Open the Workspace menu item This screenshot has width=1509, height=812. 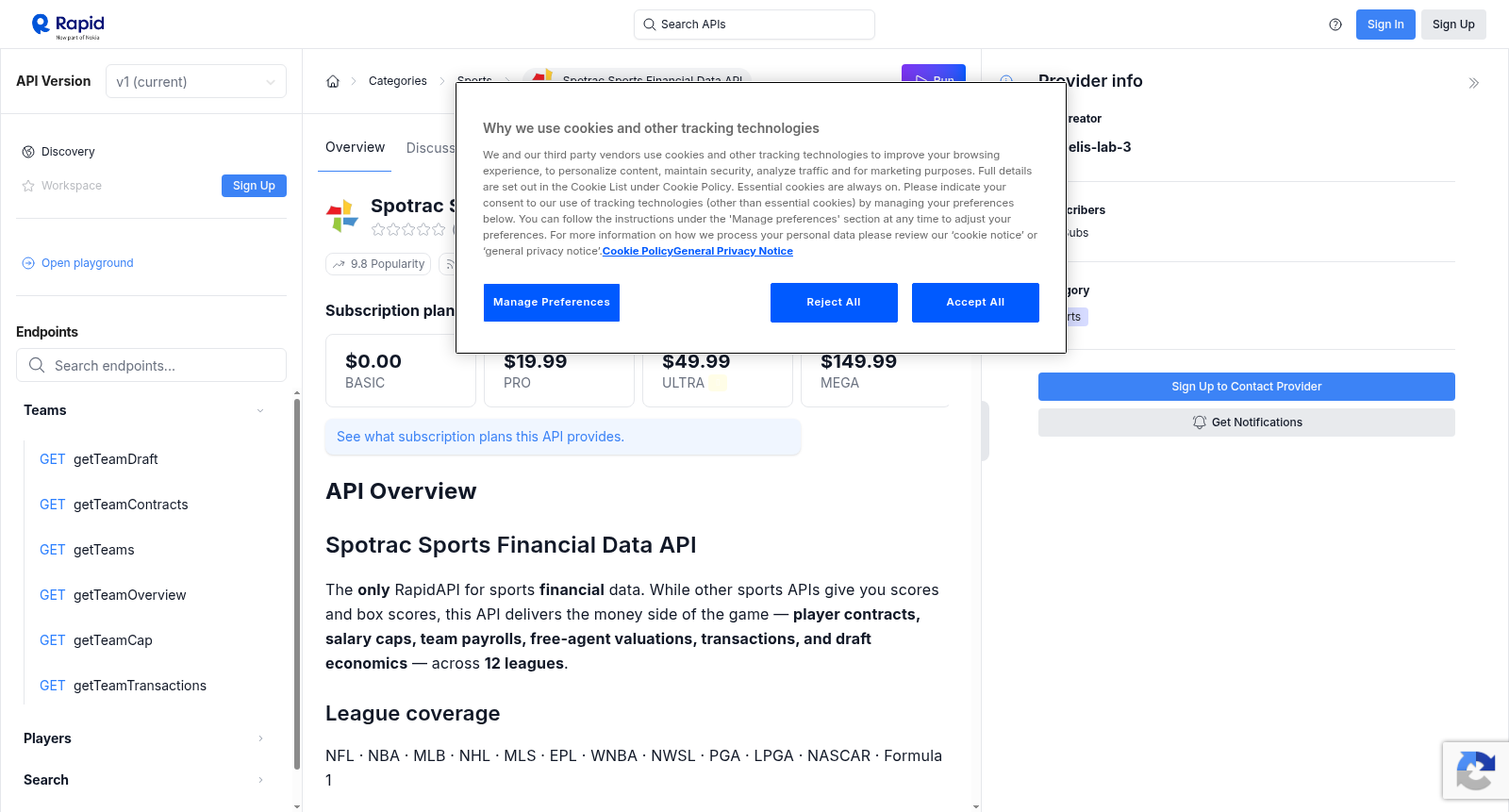click(72, 186)
